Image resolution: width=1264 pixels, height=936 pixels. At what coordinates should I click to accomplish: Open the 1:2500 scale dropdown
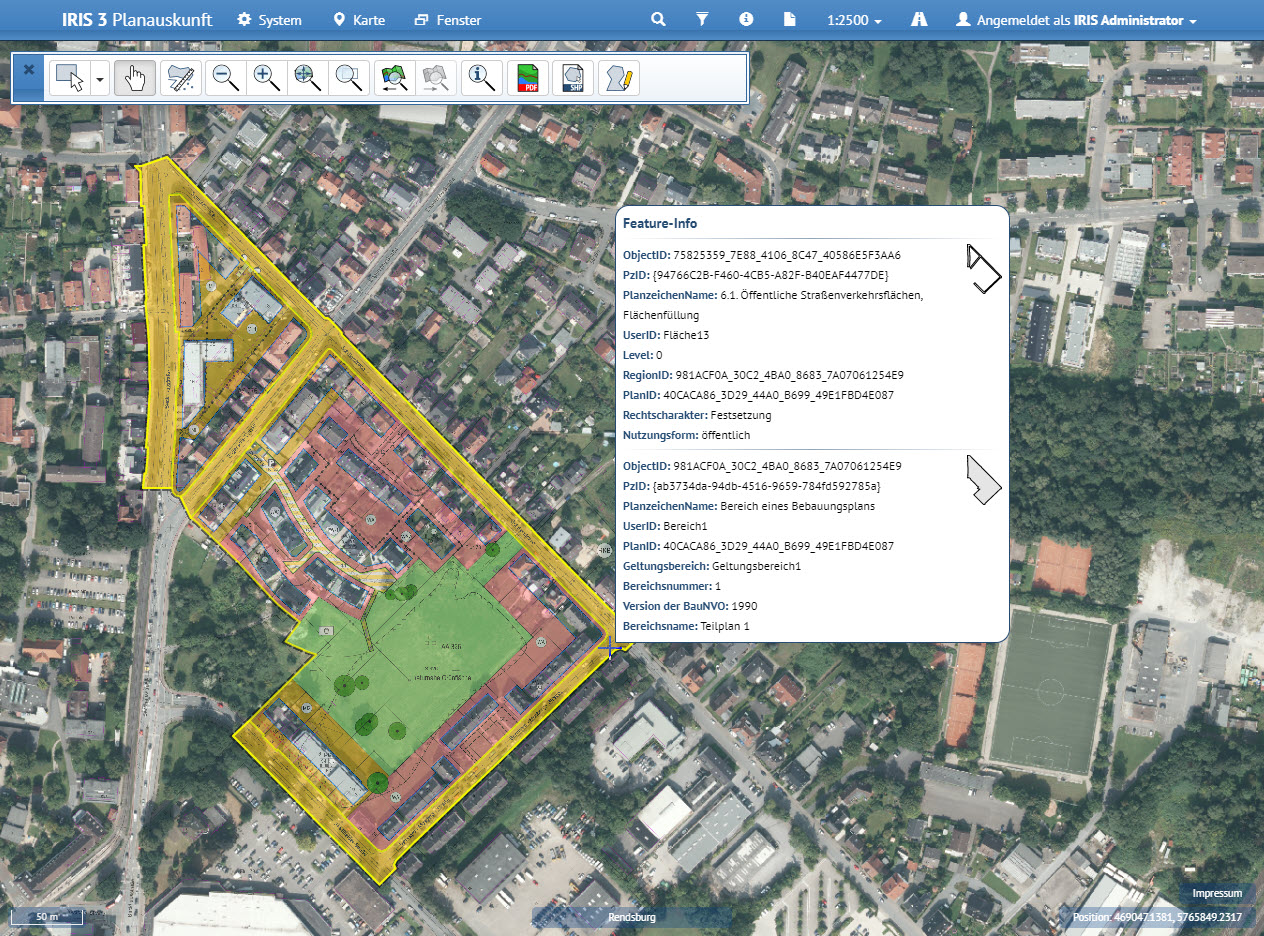854,20
